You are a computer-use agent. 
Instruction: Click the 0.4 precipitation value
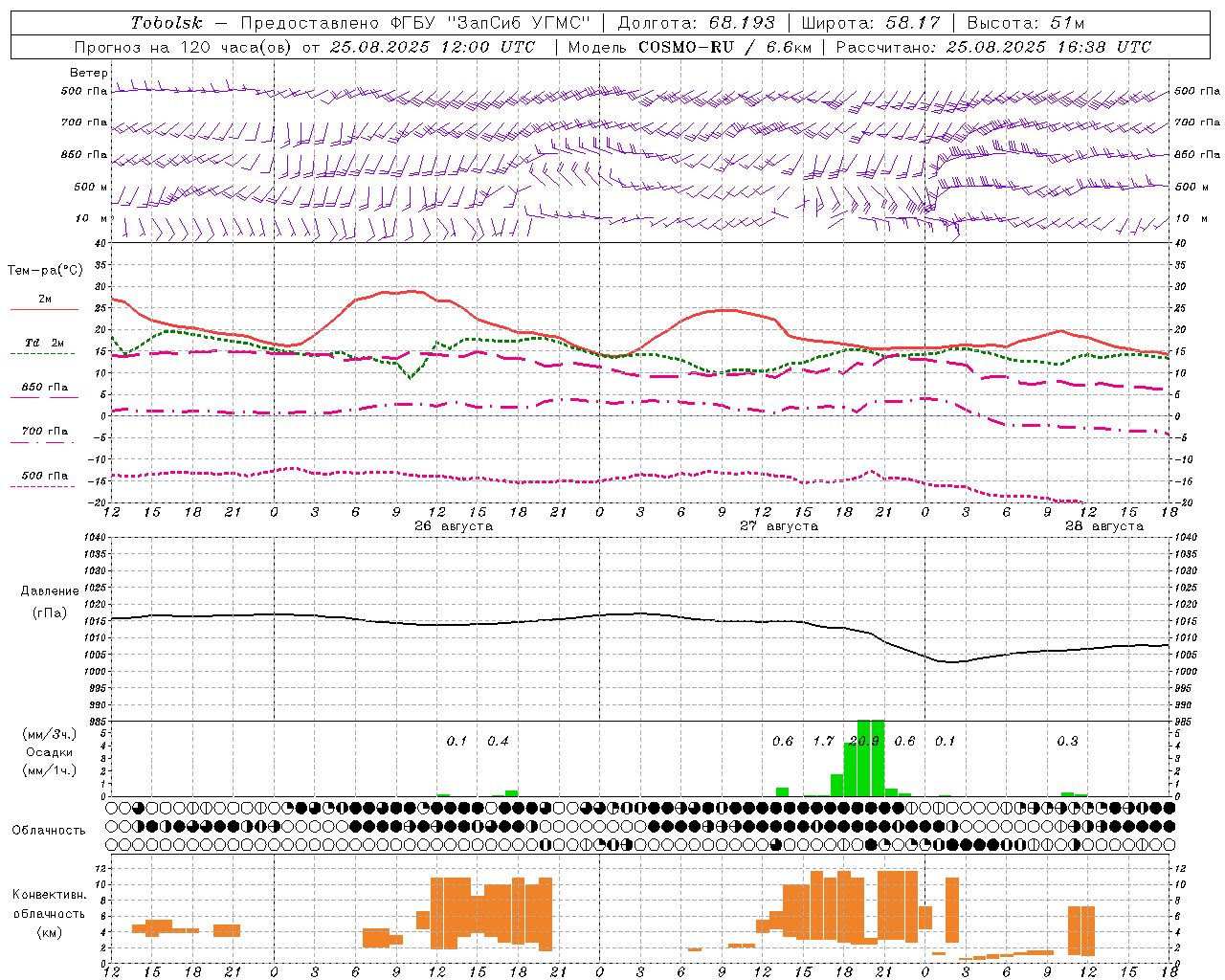pyautogui.click(x=498, y=742)
